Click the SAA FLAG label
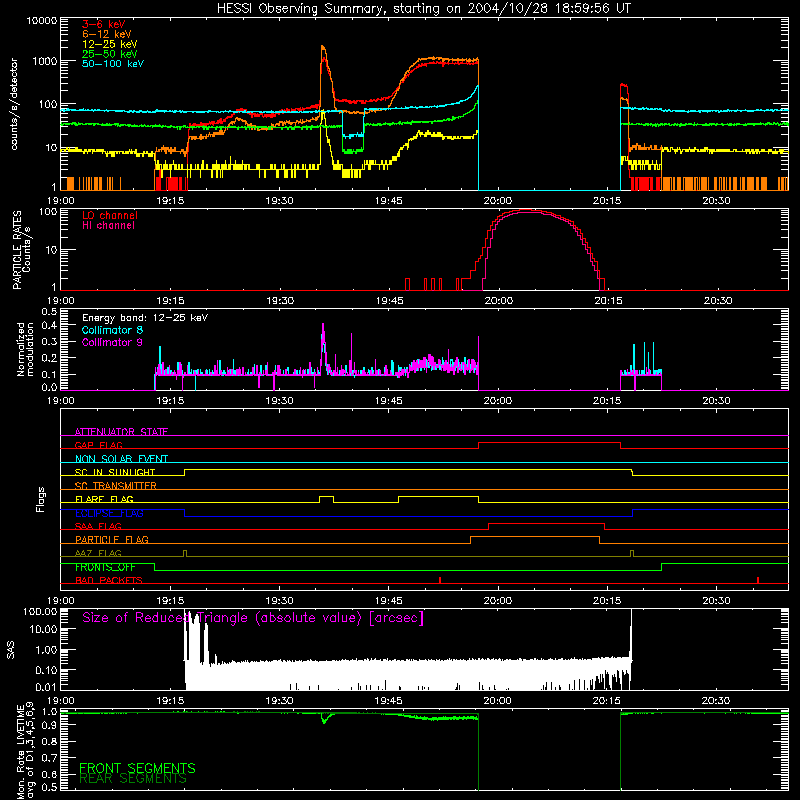800x800 pixels. (x=98, y=526)
